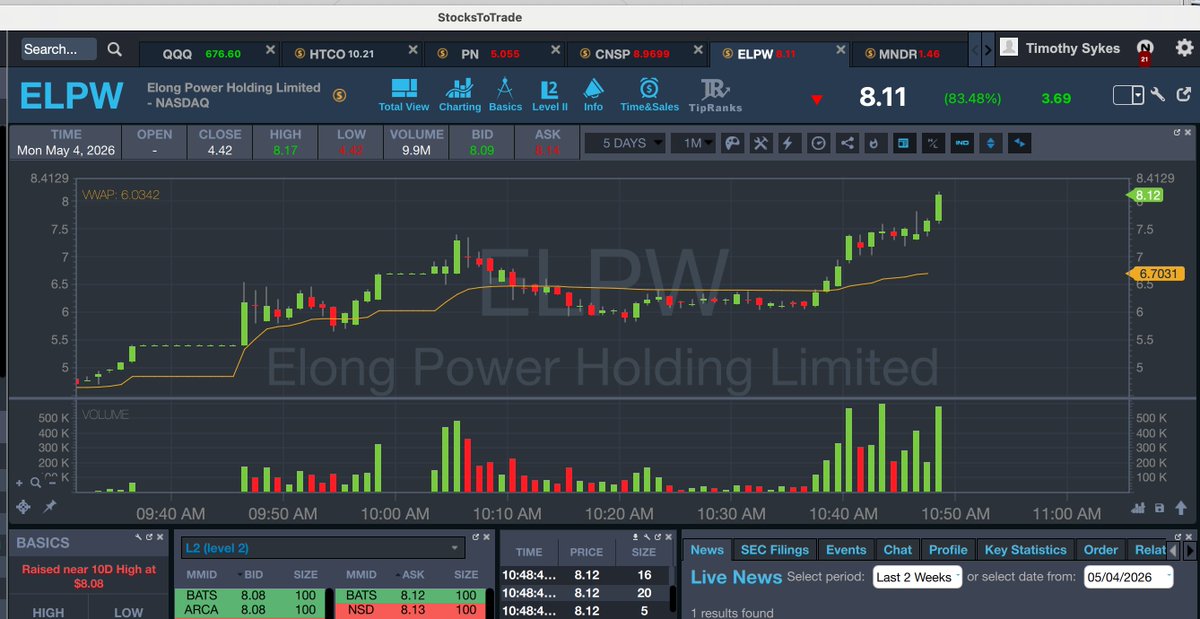Toggle the percent scale button
The width and height of the screenshot is (1200, 619).
pos(932,143)
